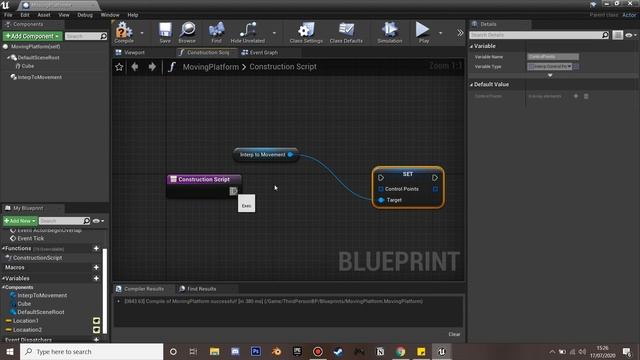640x360 pixels.
Task: Add a new macro with plus icon
Action: click(x=96, y=267)
